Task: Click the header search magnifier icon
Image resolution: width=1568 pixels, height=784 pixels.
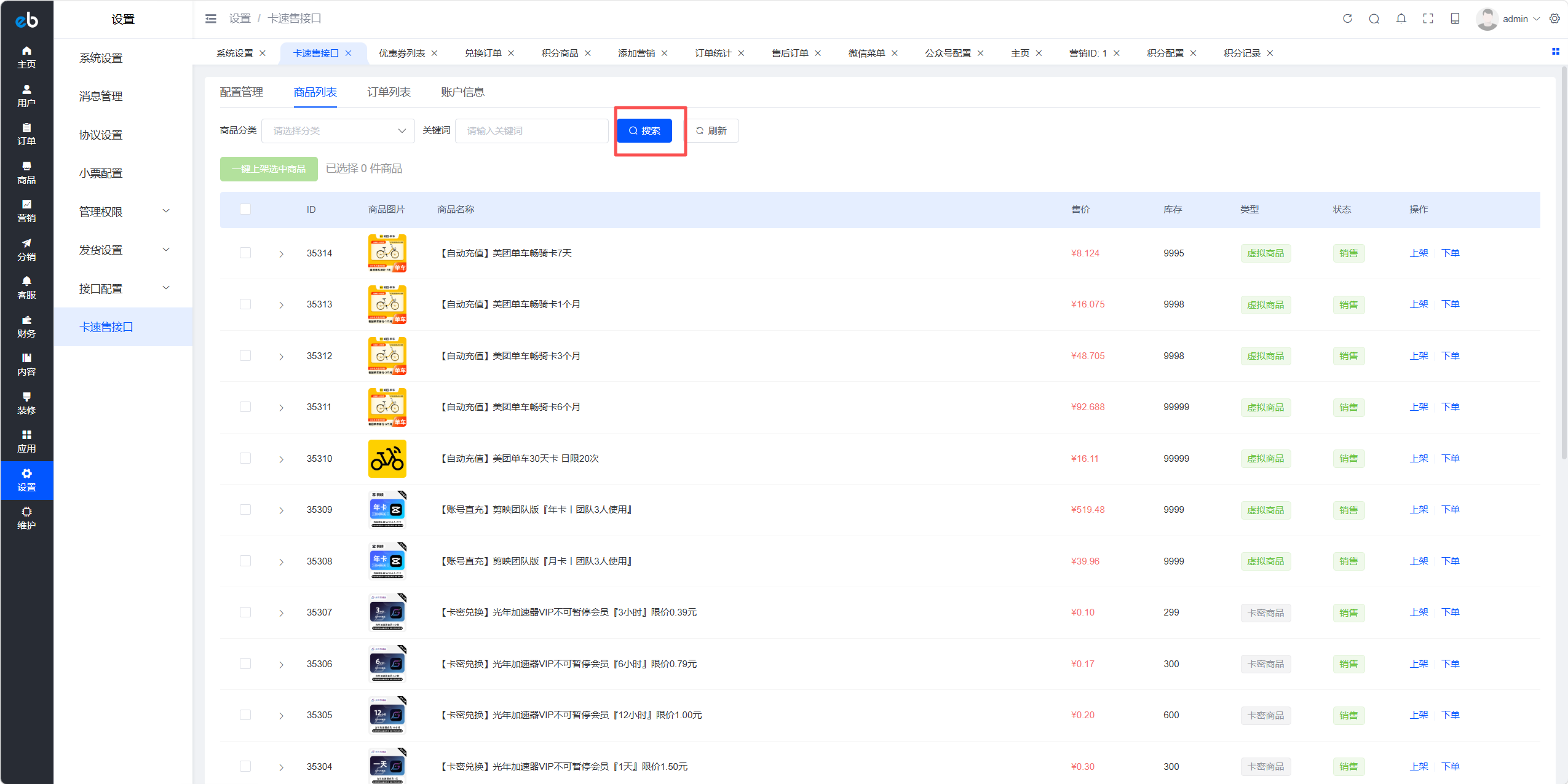Action: click(1374, 18)
